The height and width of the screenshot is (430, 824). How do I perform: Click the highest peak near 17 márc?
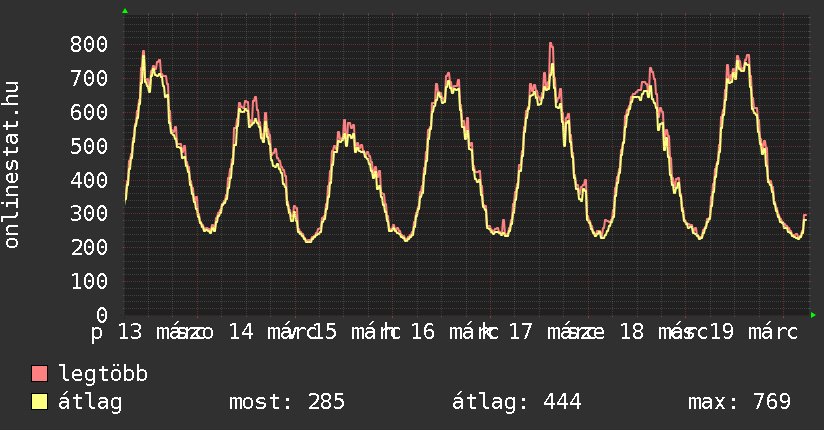(x=551, y=44)
